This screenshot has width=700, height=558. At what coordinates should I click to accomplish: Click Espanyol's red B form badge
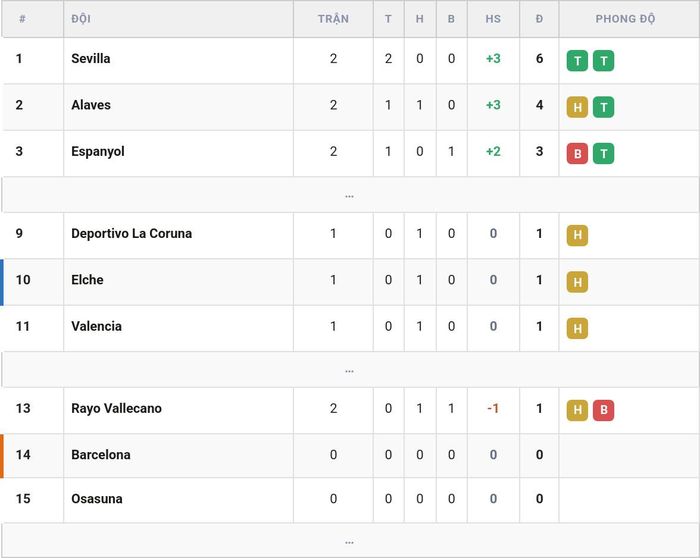(x=577, y=154)
